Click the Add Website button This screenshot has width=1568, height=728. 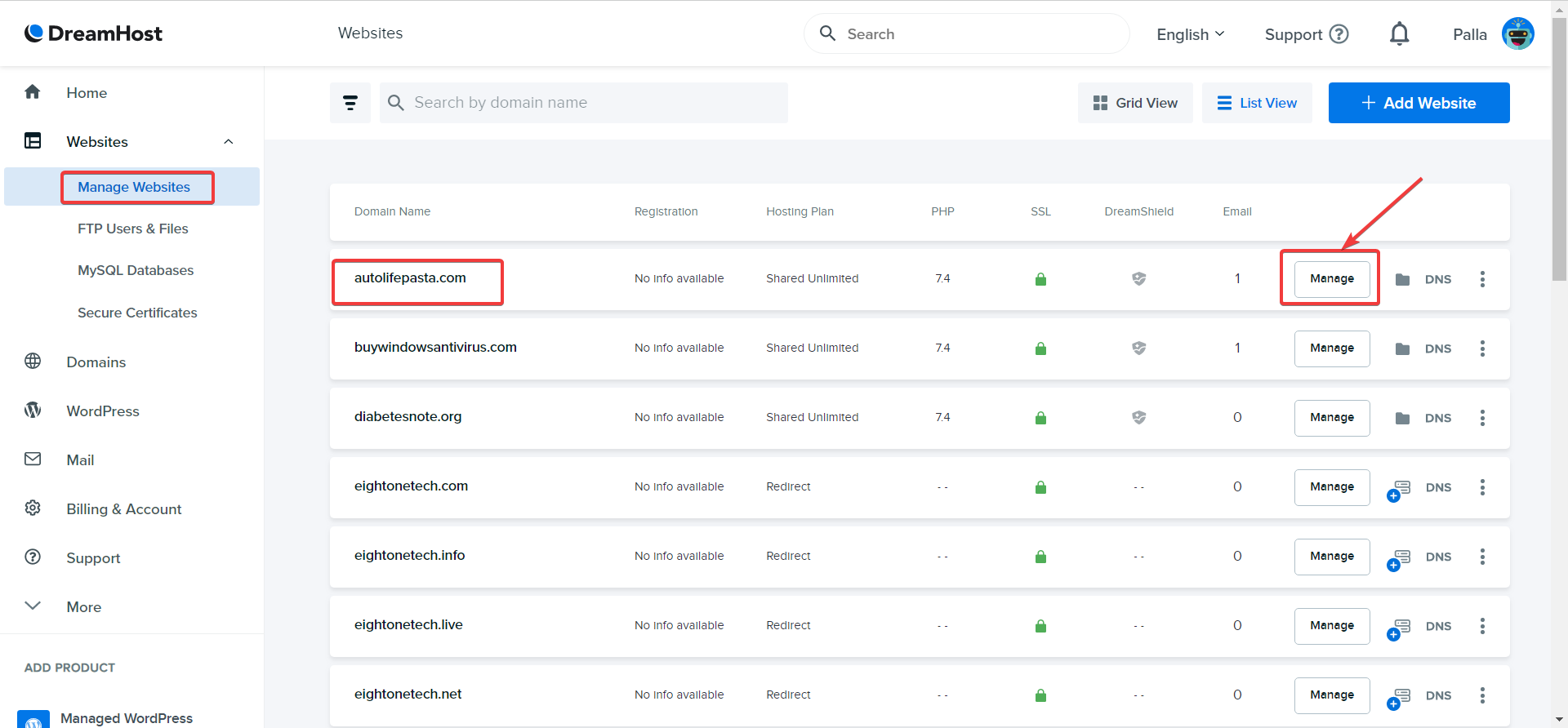1419,103
